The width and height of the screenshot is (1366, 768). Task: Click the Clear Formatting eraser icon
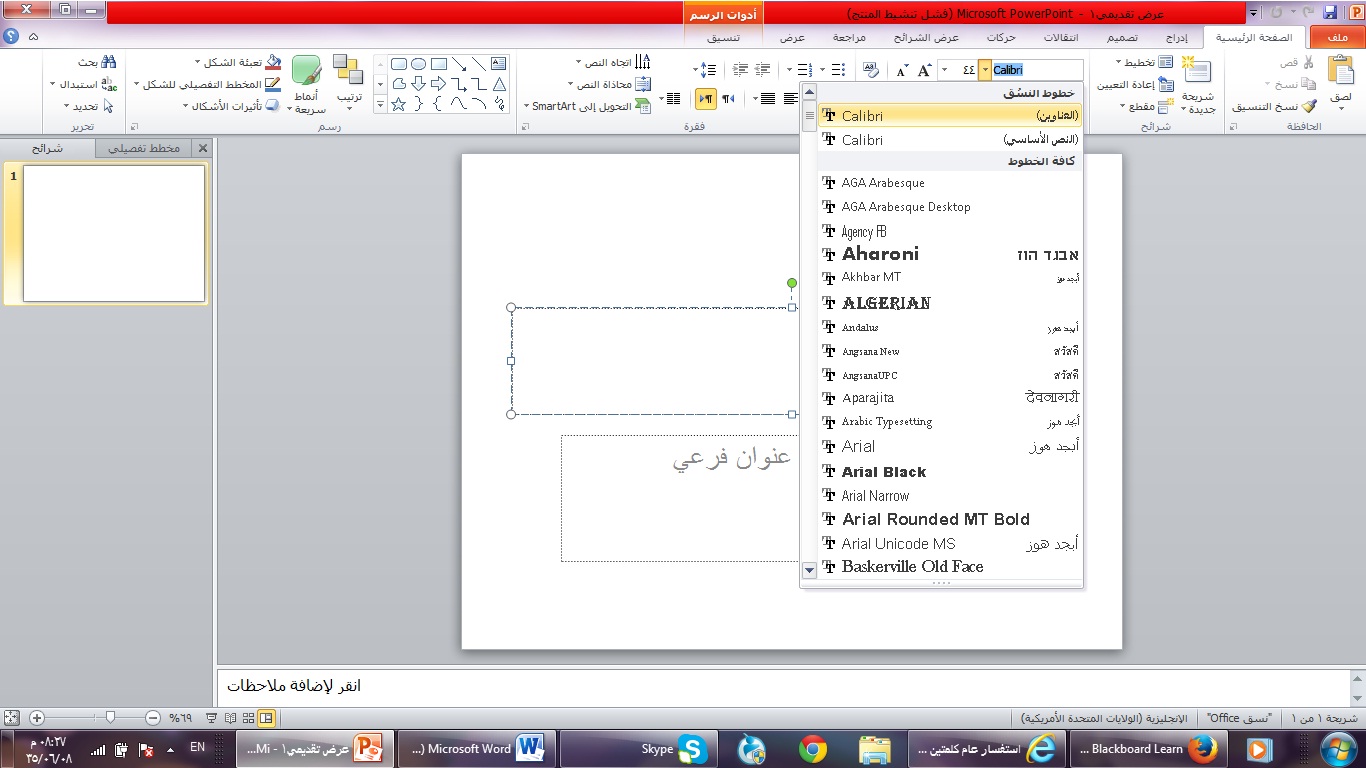point(870,70)
